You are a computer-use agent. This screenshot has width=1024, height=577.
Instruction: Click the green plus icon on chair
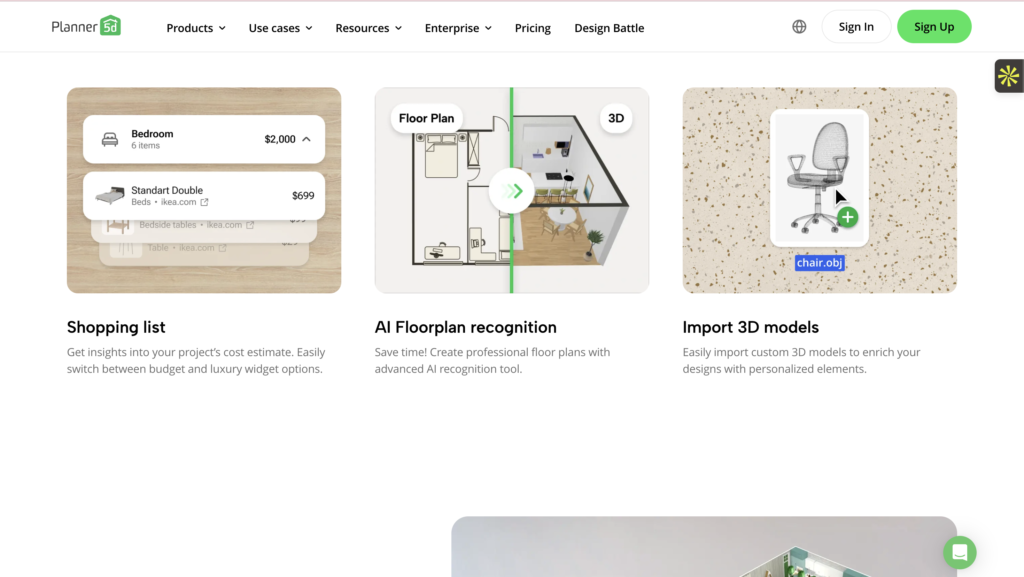848,217
